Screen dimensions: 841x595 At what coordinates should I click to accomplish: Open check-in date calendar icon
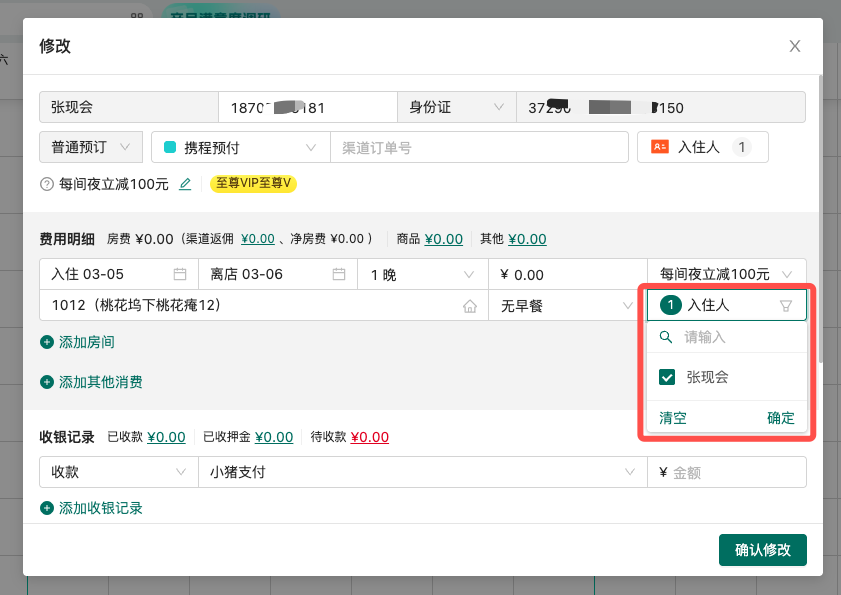pos(180,274)
